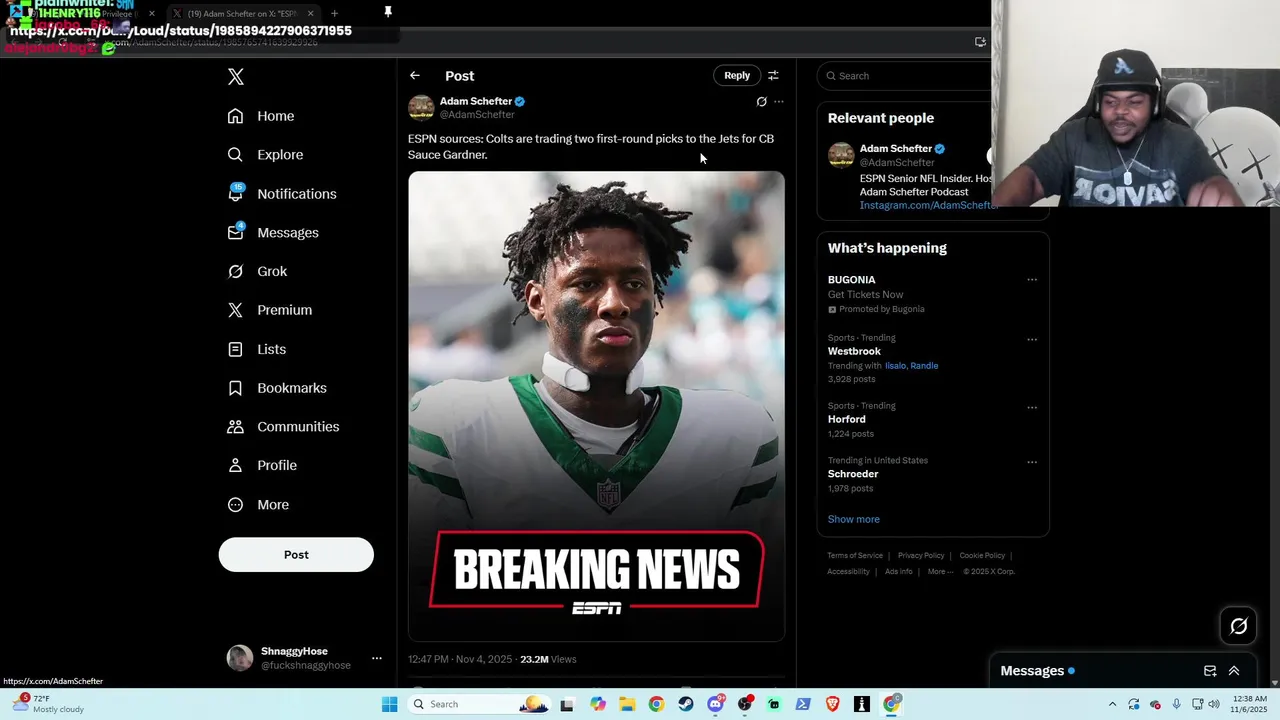Open the reply filter settings icon
This screenshot has height=720, width=1280.
pos(773,76)
